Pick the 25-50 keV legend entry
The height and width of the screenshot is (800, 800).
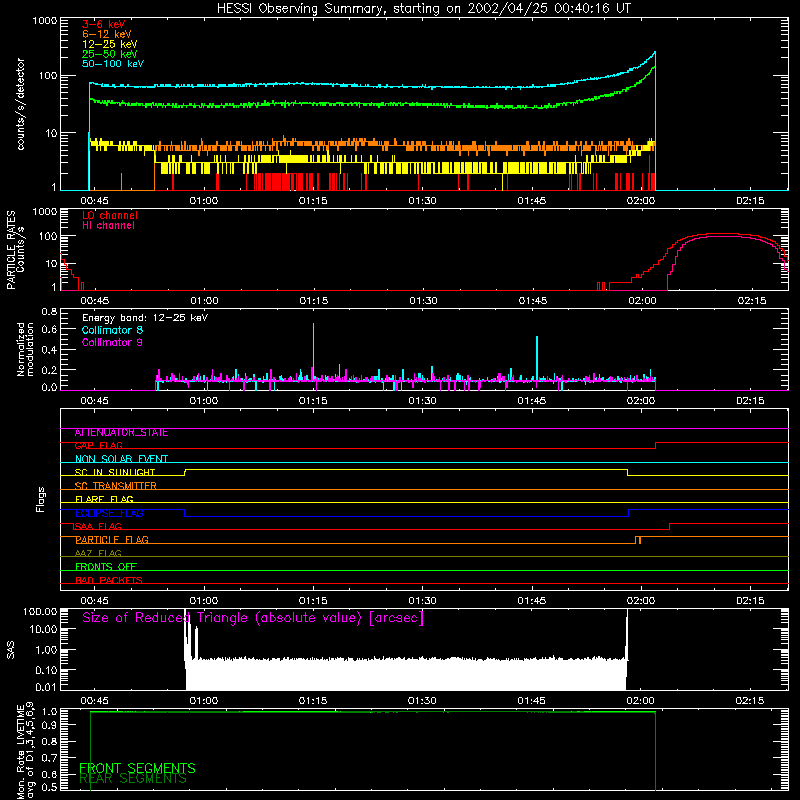click(x=110, y=54)
